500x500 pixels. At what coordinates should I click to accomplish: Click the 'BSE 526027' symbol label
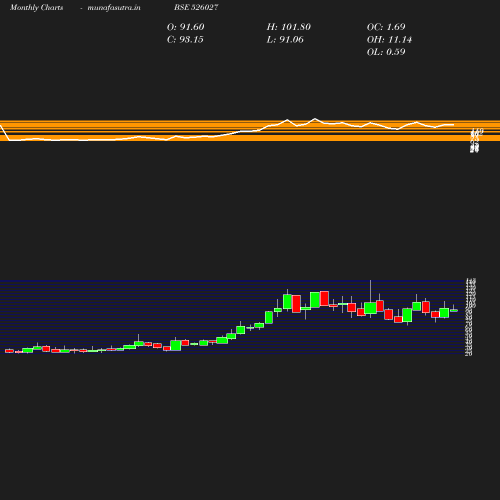(x=196, y=7)
